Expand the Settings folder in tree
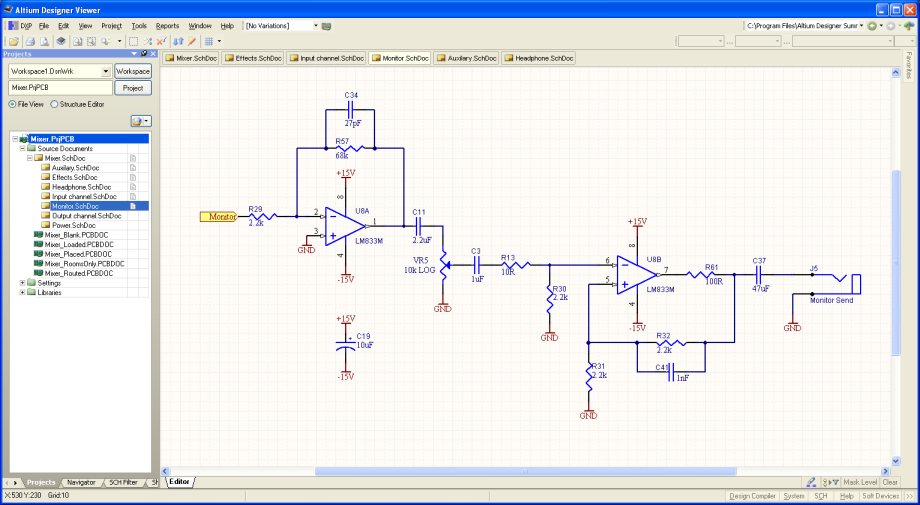 click(x=22, y=283)
